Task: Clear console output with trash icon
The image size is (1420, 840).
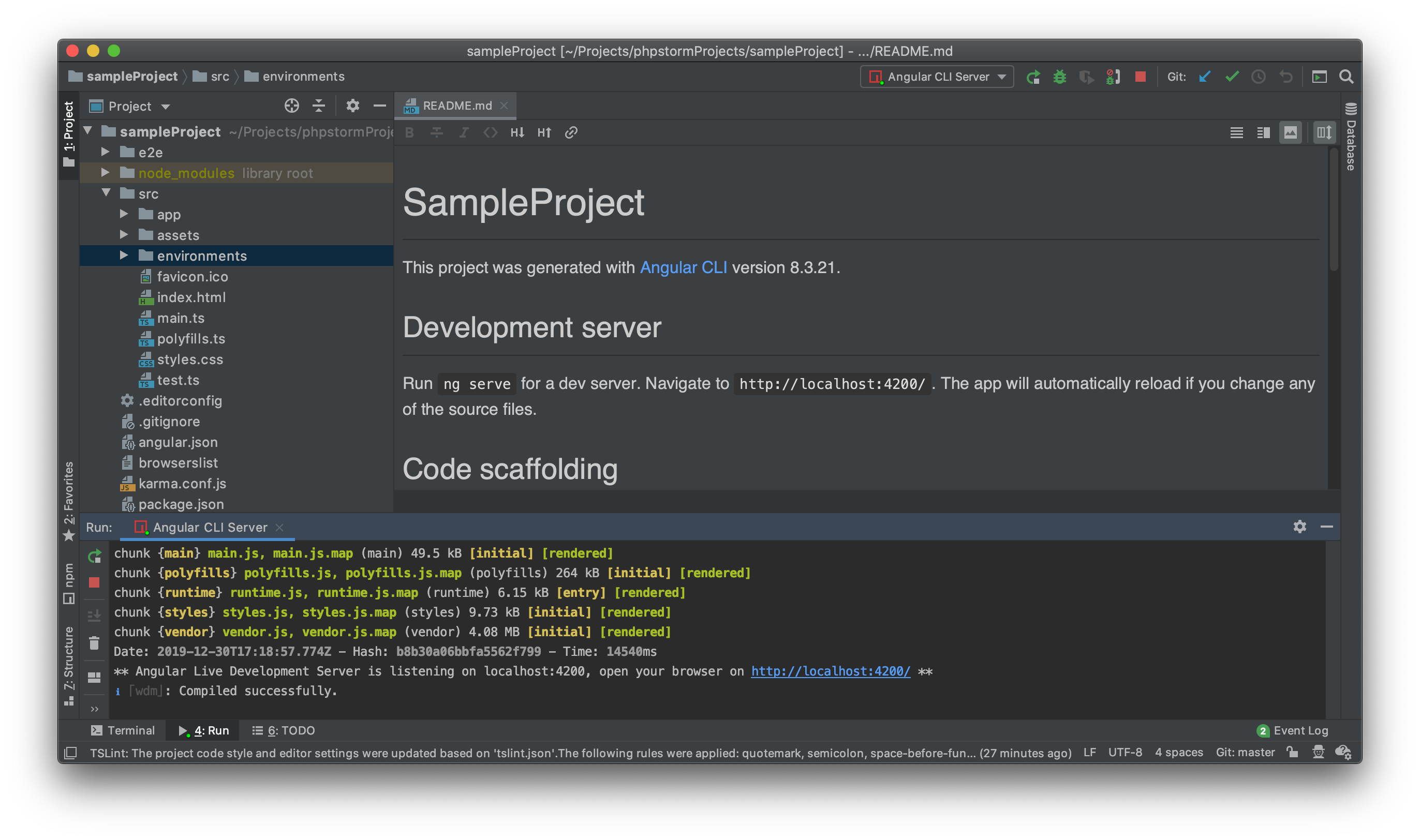Action: (95, 643)
